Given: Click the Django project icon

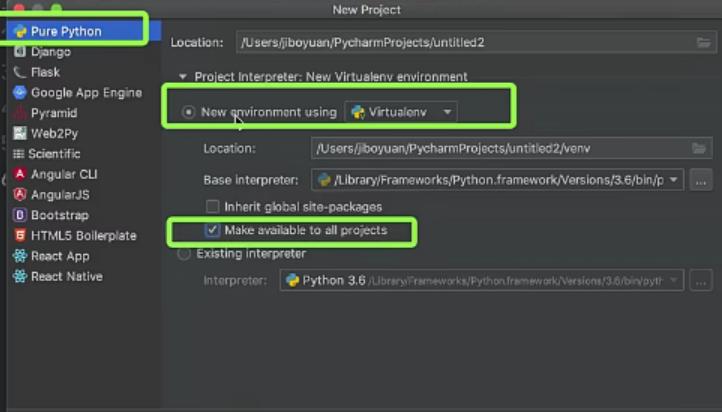Looking at the screenshot, I should [20, 52].
